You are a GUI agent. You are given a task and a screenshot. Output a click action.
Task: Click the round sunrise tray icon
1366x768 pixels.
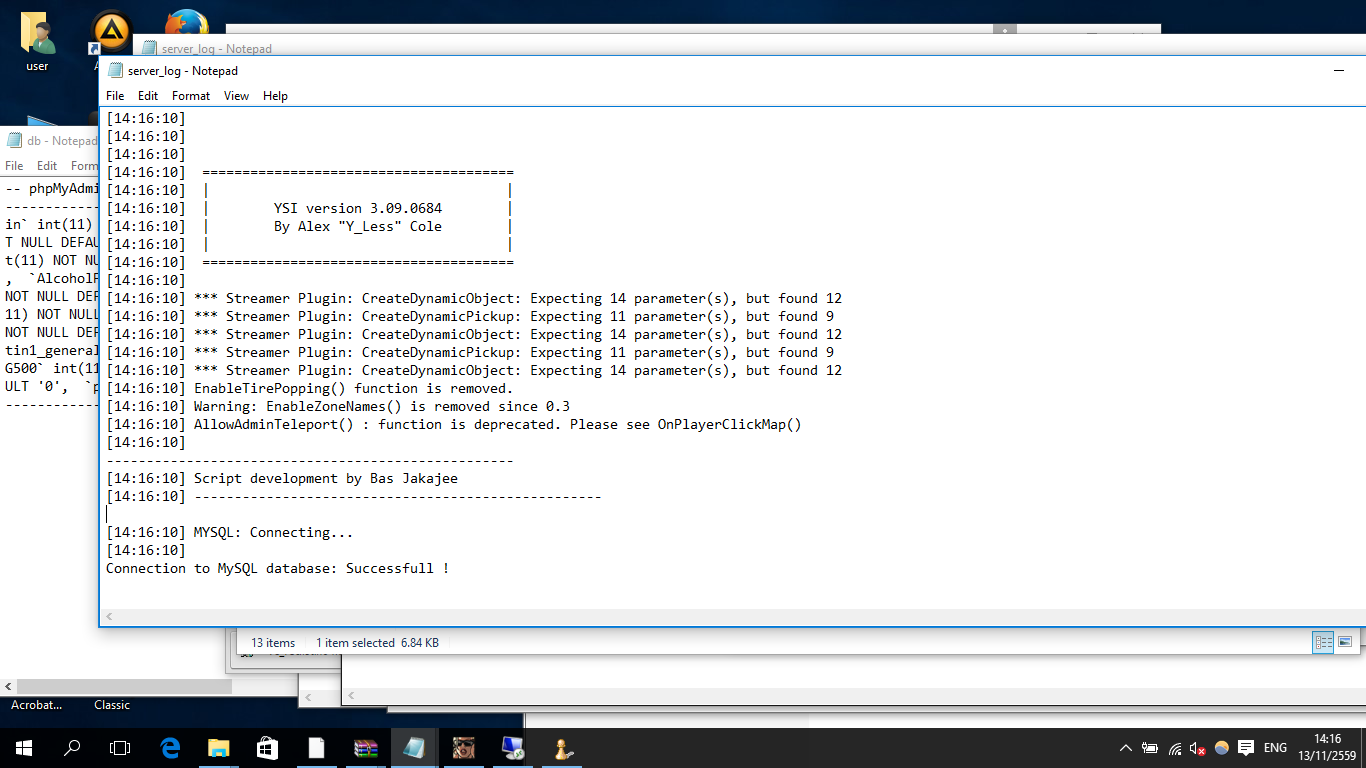(x=1221, y=747)
